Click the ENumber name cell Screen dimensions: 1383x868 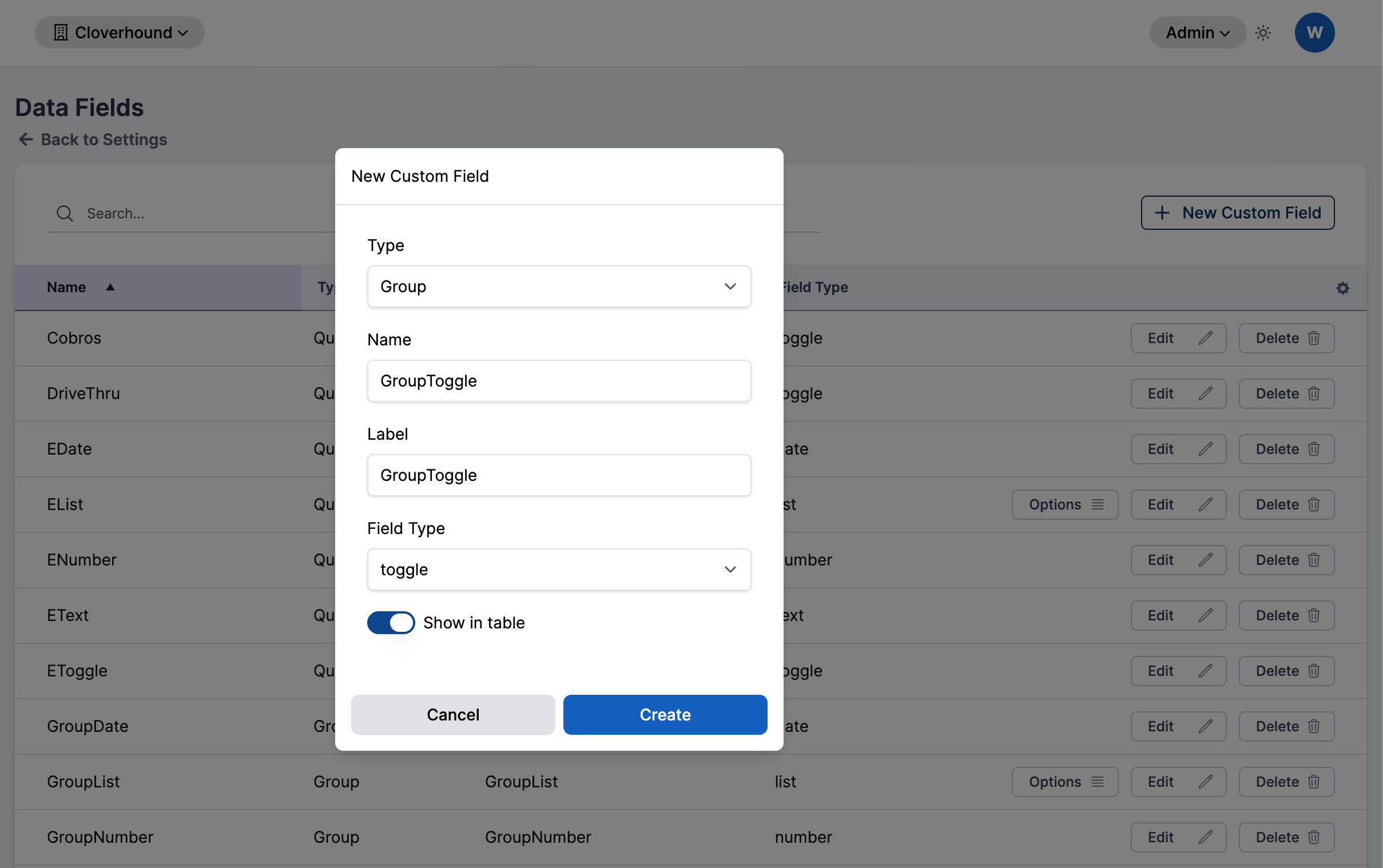(82, 560)
